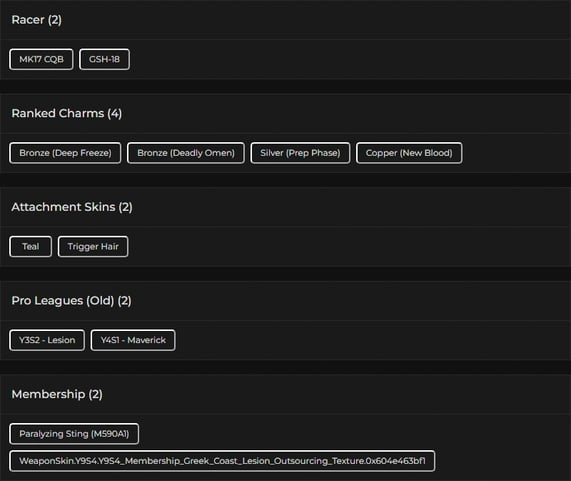Click the Y3S2 - Lesion tag
571x481 pixels.
[x=47, y=340]
